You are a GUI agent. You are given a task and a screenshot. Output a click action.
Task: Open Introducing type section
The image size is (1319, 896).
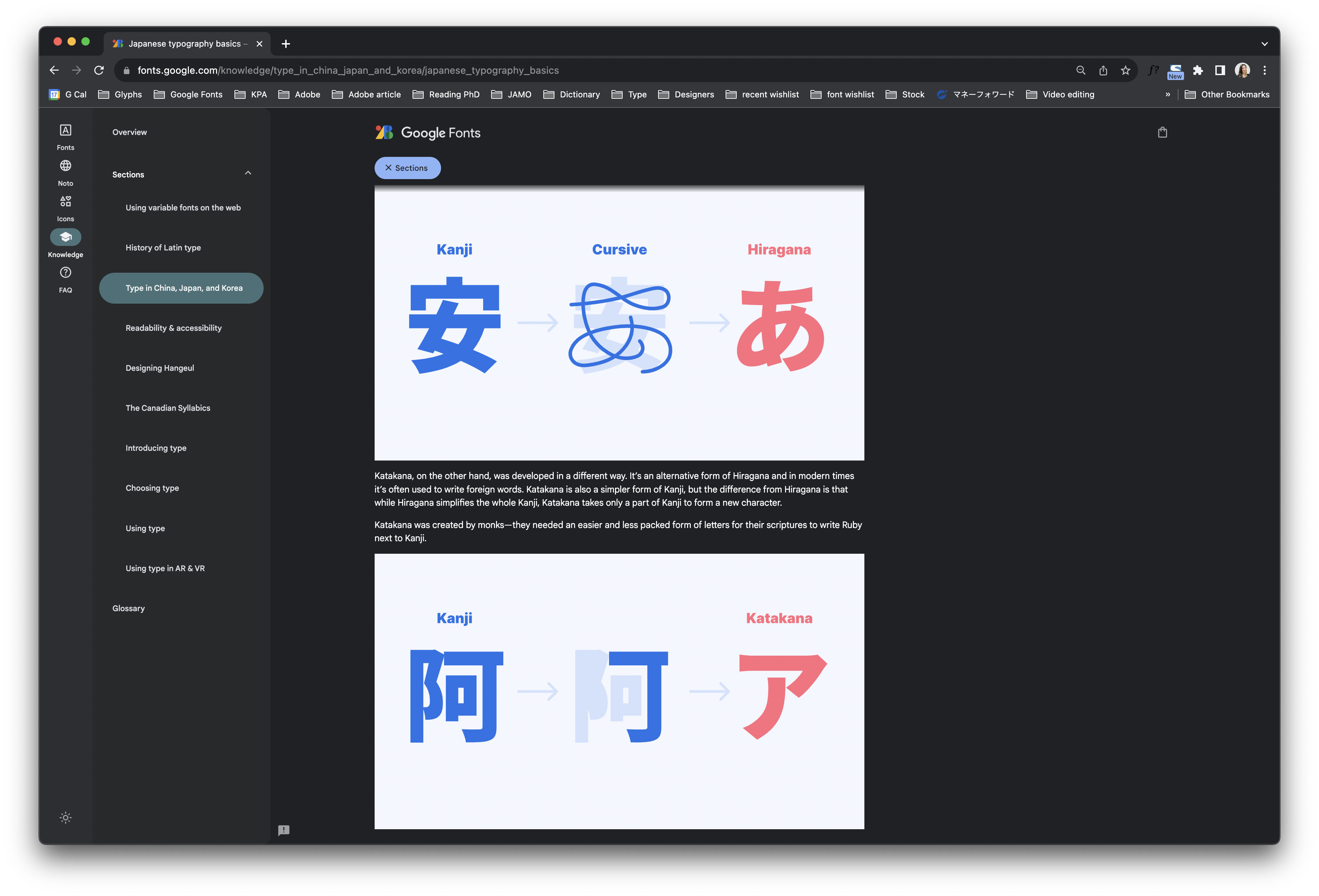156,448
